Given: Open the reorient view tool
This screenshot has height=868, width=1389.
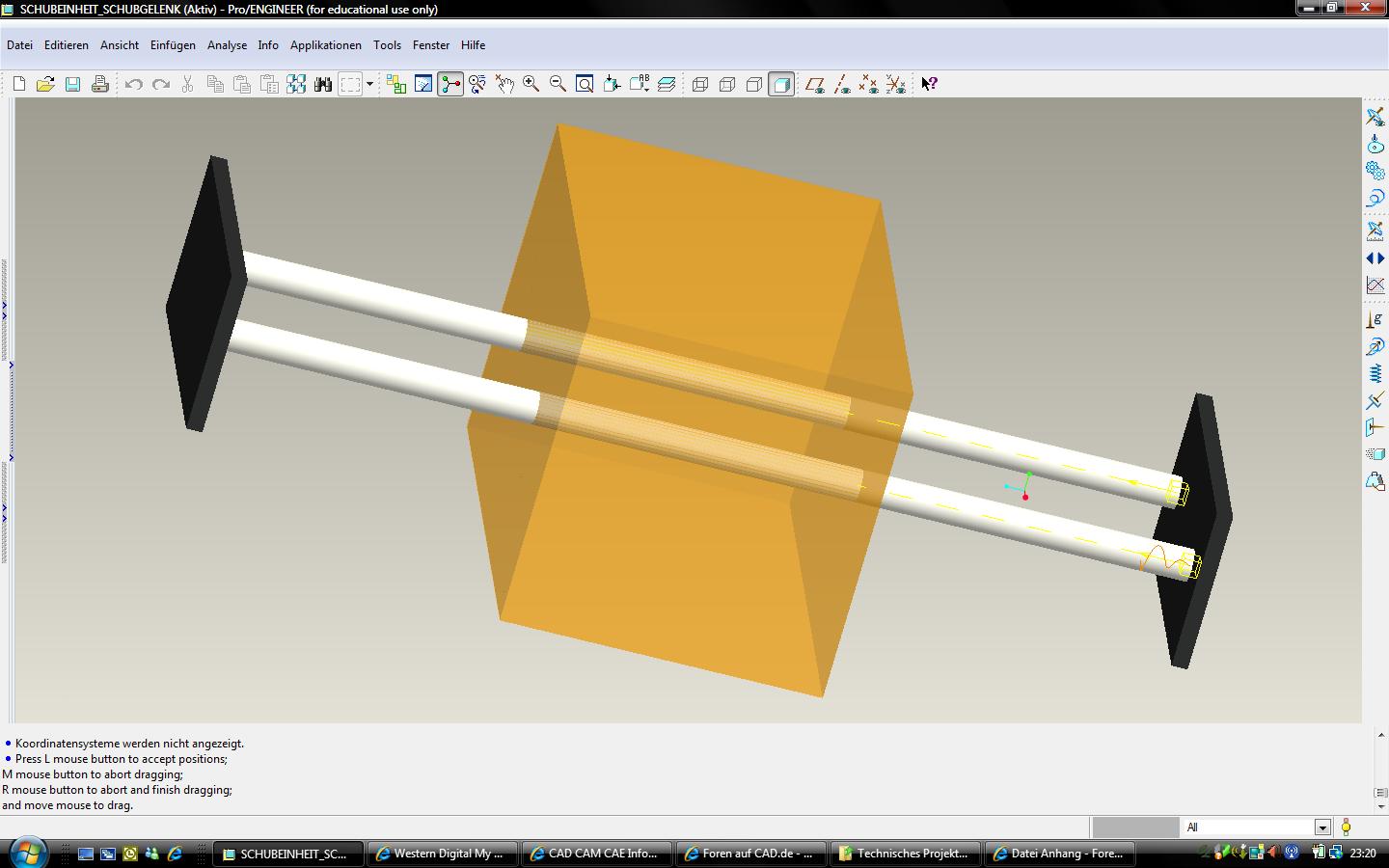Looking at the screenshot, I should click(x=612, y=84).
